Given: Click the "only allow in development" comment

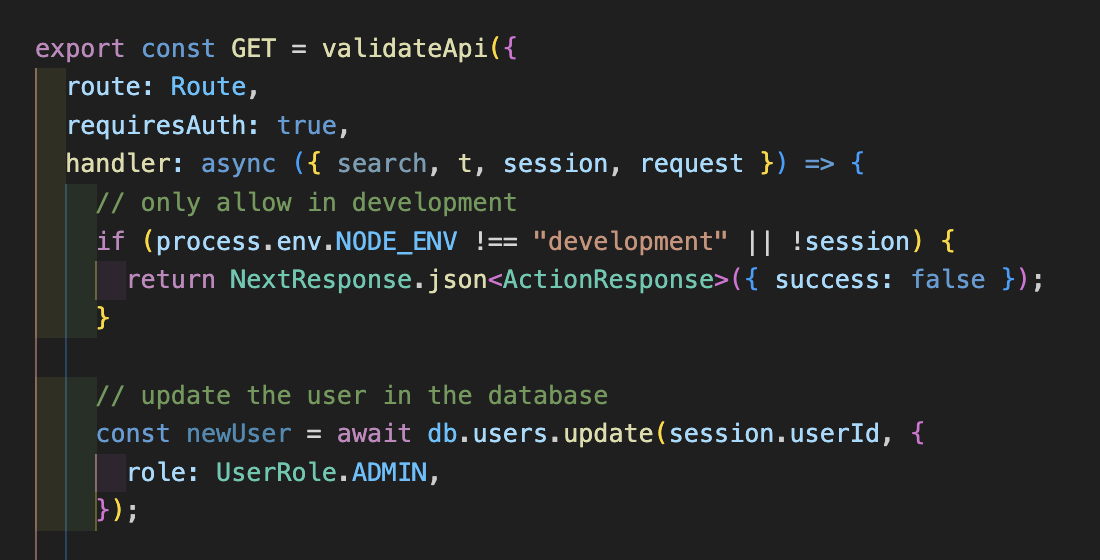Looking at the screenshot, I should 307,202.
